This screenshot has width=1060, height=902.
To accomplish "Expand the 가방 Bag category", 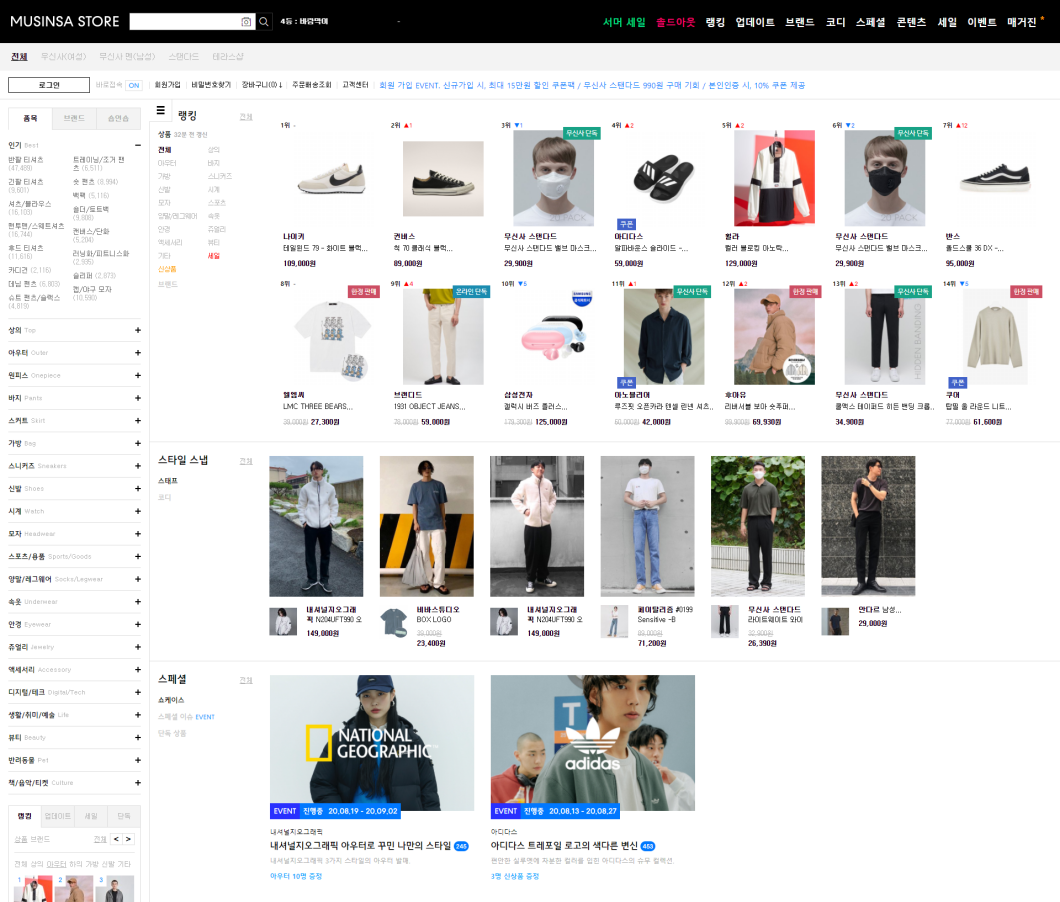I will tap(138, 444).
